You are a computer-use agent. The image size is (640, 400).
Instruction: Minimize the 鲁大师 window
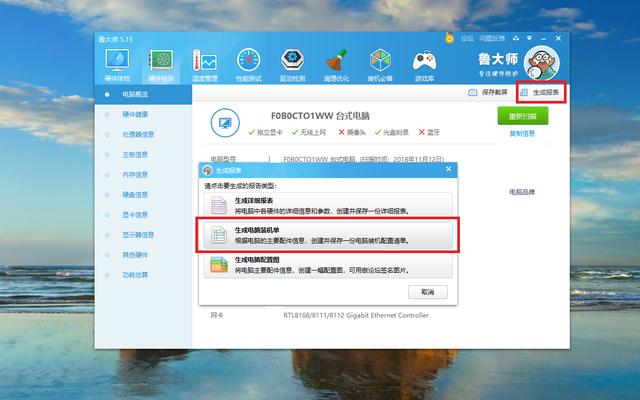(544, 38)
